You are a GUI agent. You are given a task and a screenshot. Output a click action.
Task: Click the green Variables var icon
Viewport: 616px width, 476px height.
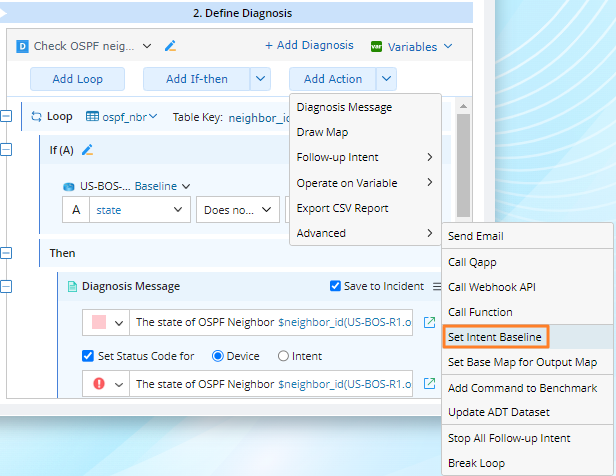376,47
